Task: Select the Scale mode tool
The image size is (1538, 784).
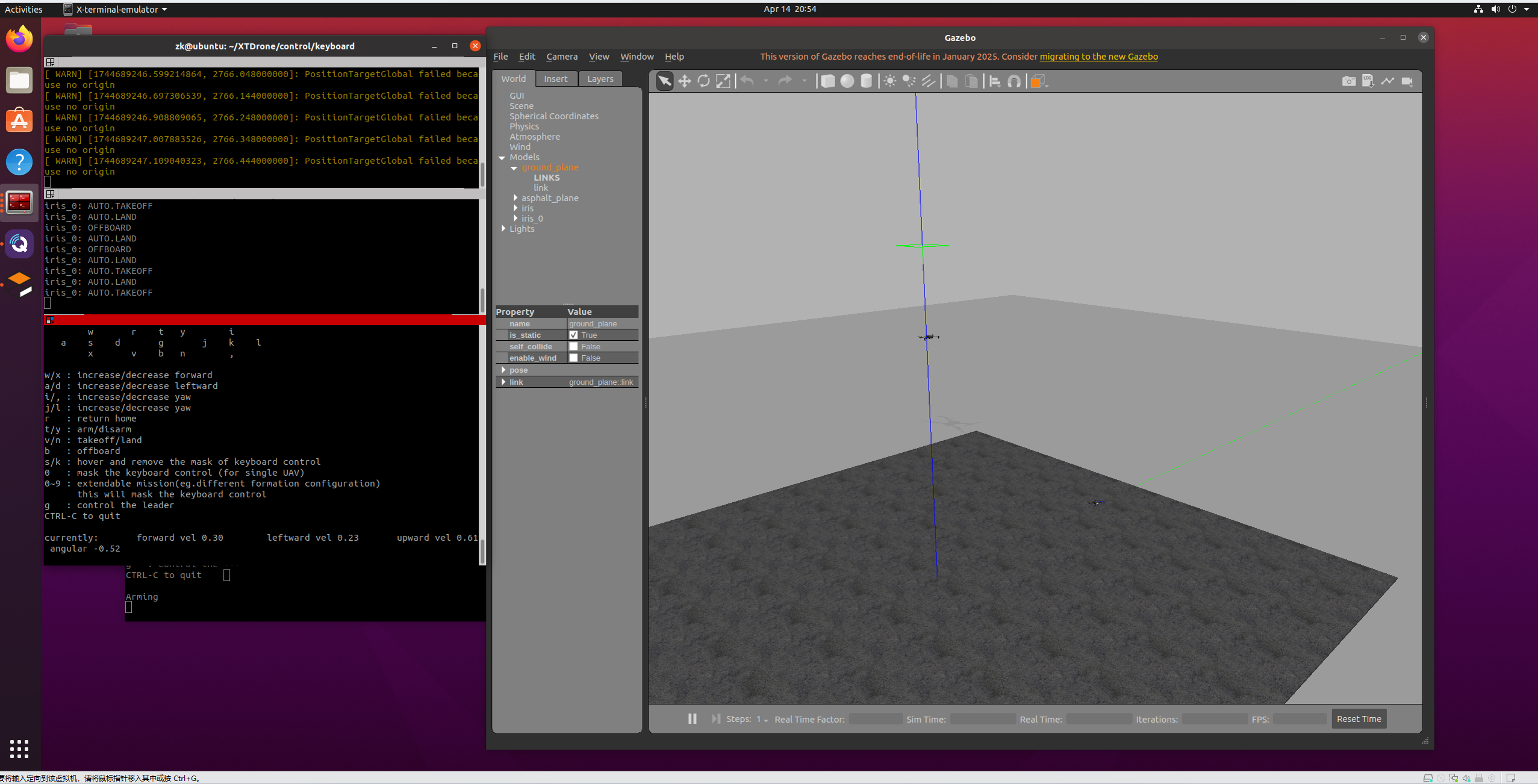Action: pos(723,81)
